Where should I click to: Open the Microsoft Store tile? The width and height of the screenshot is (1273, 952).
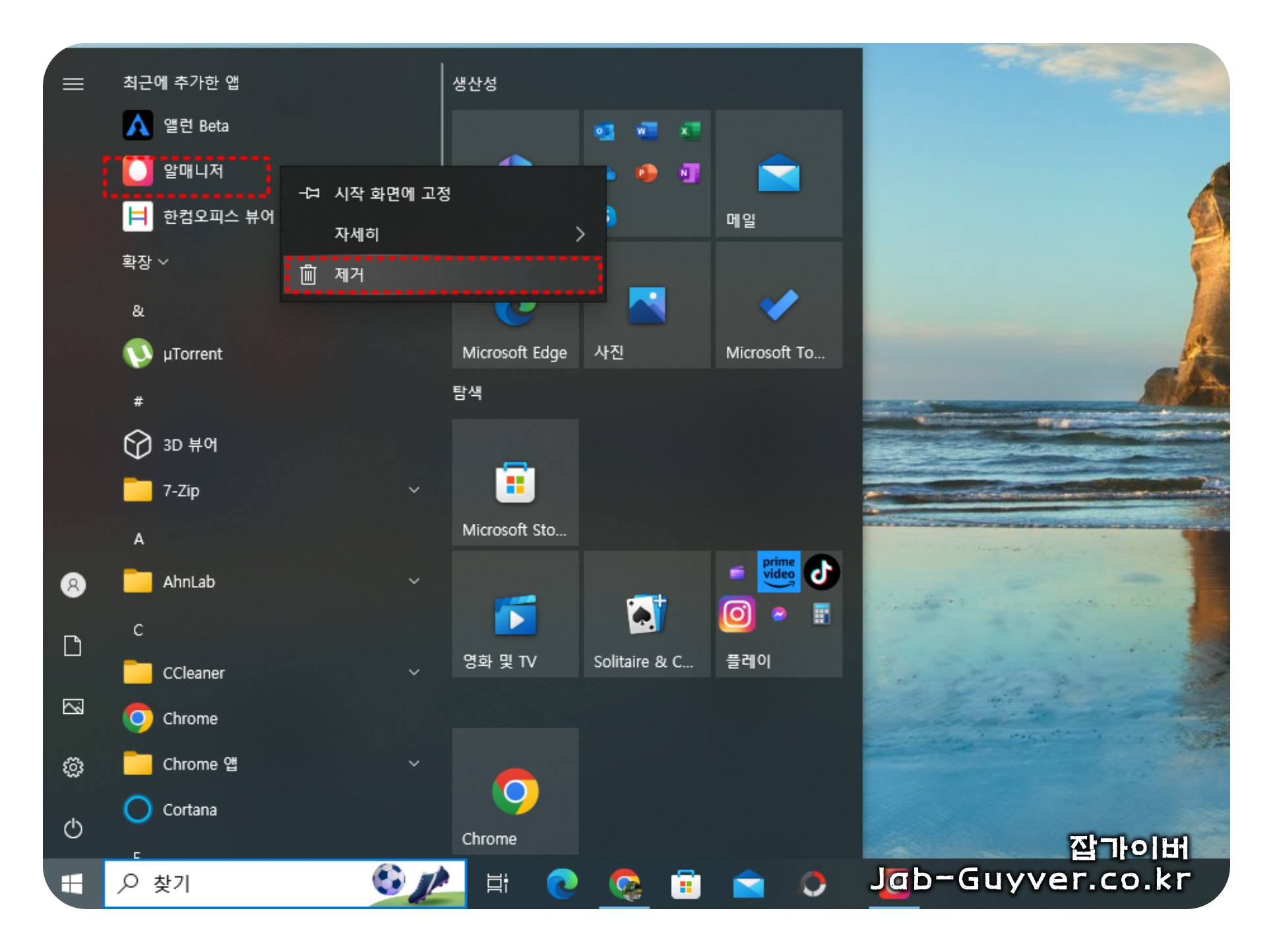(x=515, y=483)
